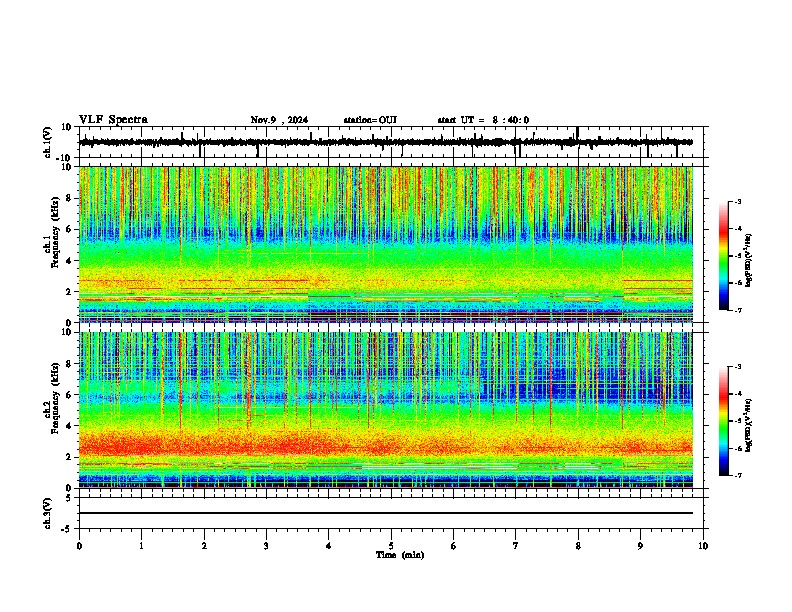Image resolution: width=792 pixels, height=612 pixels.
Task: Click the flat ch.3(V) signal line
Action: (x=386, y=513)
